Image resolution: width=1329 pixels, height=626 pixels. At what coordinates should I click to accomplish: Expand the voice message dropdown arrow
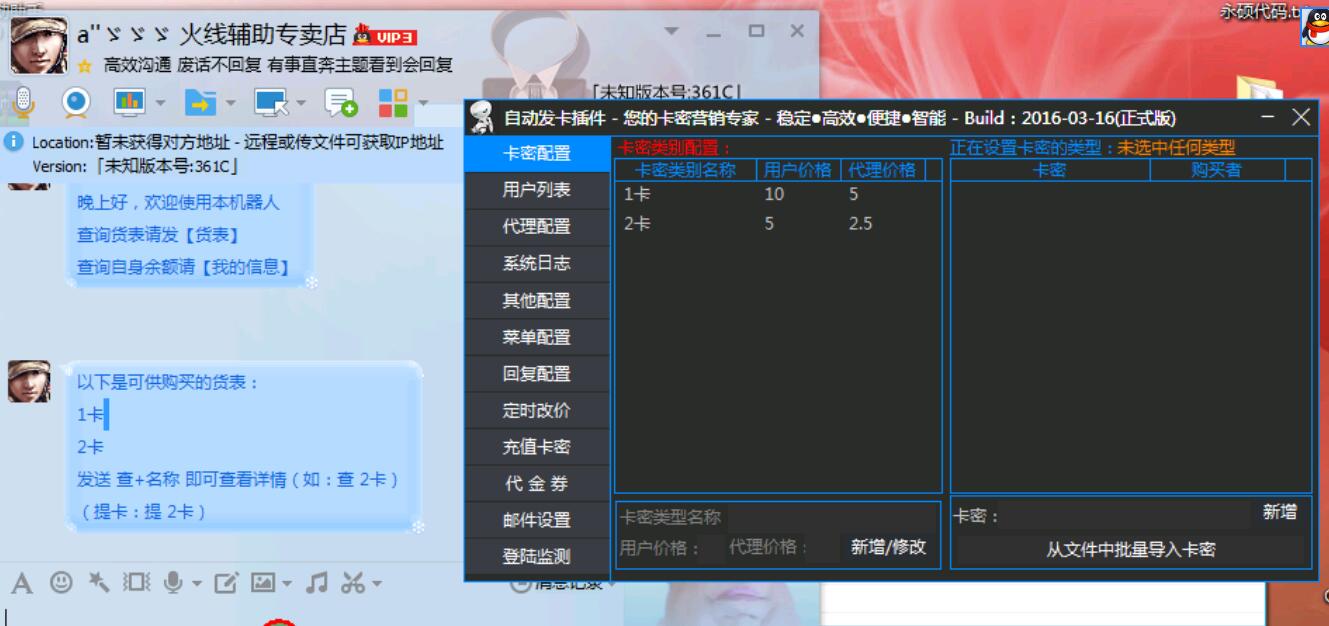pyautogui.click(x=196, y=583)
